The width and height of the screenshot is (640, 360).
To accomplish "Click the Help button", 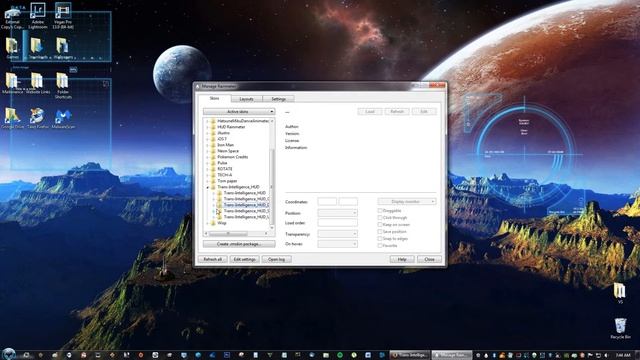I will click(x=402, y=259).
